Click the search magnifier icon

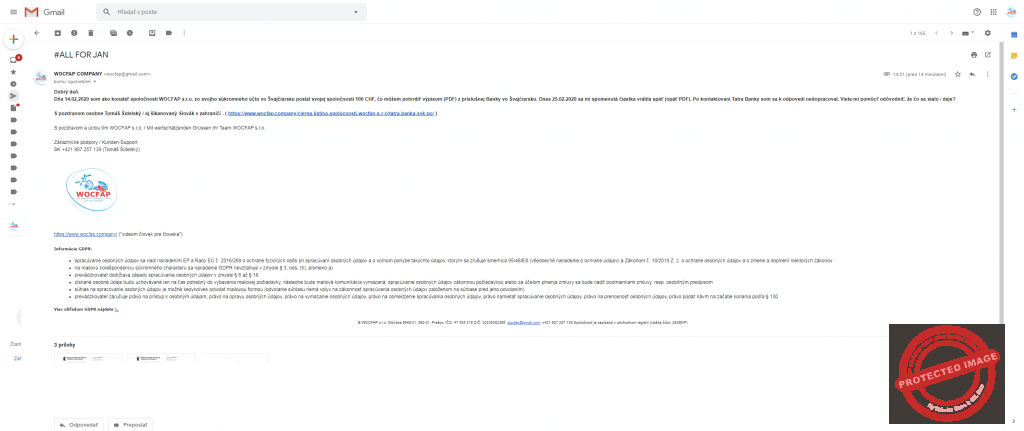(106, 12)
